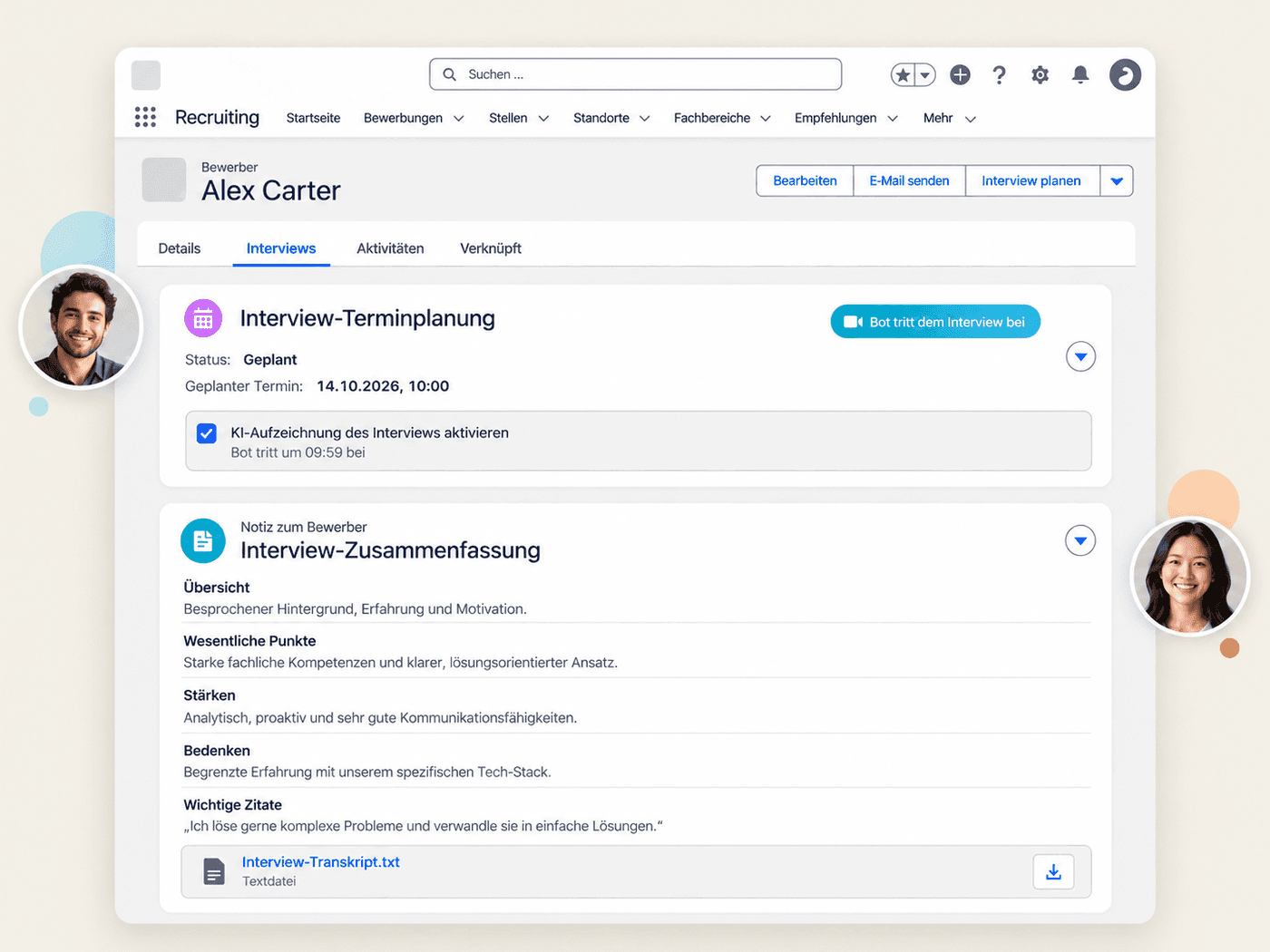This screenshot has height=952, width=1270.
Task: Expand the Fachbereiche chevron
Action: coord(766,119)
